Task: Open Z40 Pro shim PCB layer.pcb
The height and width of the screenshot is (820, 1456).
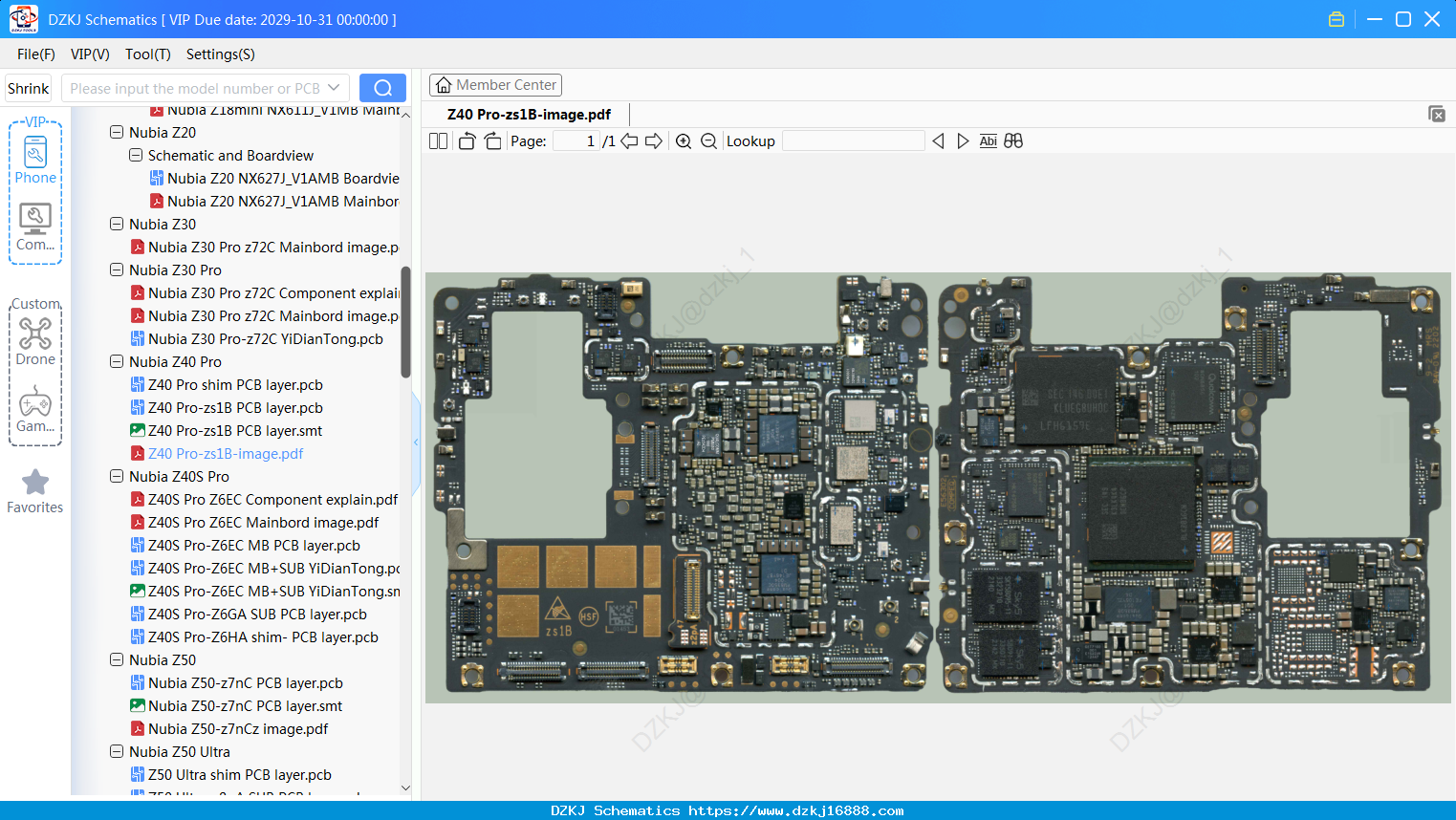Action: click(x=227, y=385)
